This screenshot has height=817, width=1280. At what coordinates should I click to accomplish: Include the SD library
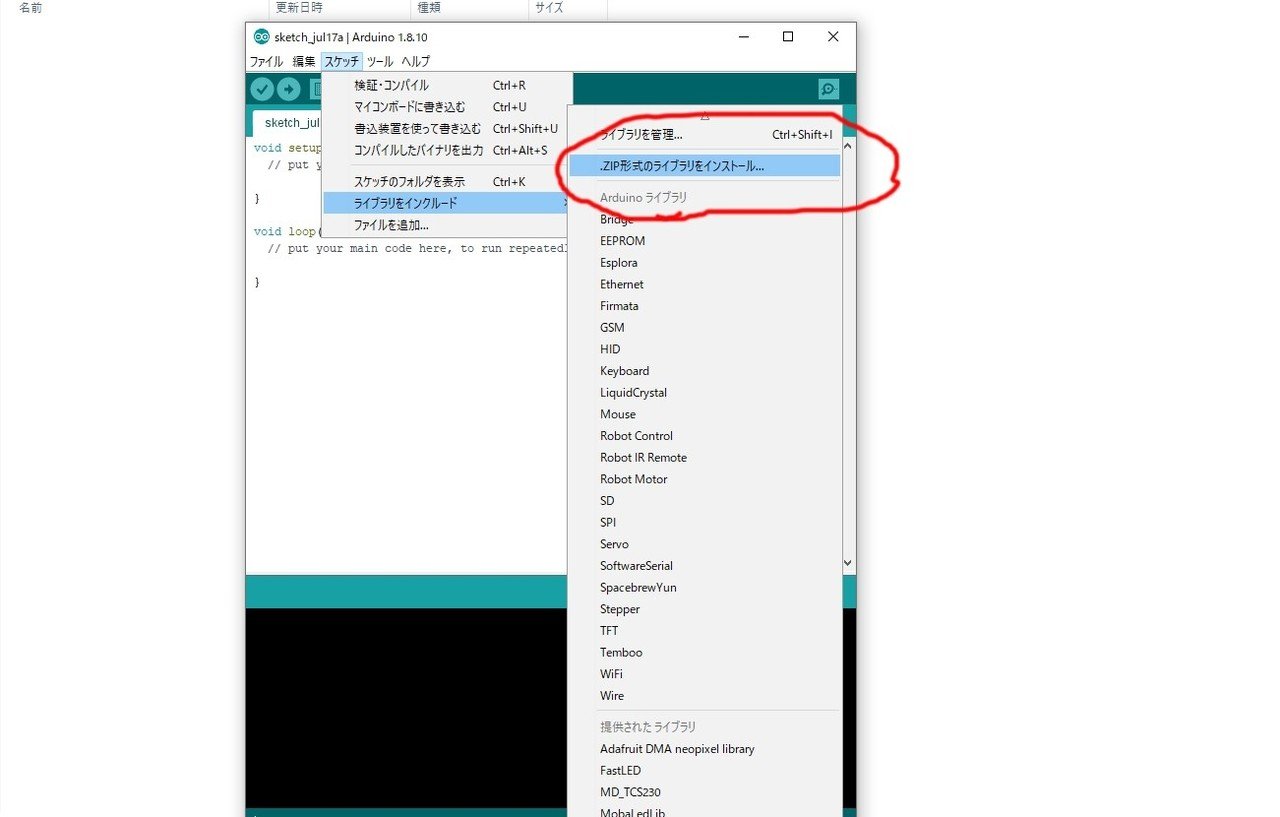click(705, 501)
